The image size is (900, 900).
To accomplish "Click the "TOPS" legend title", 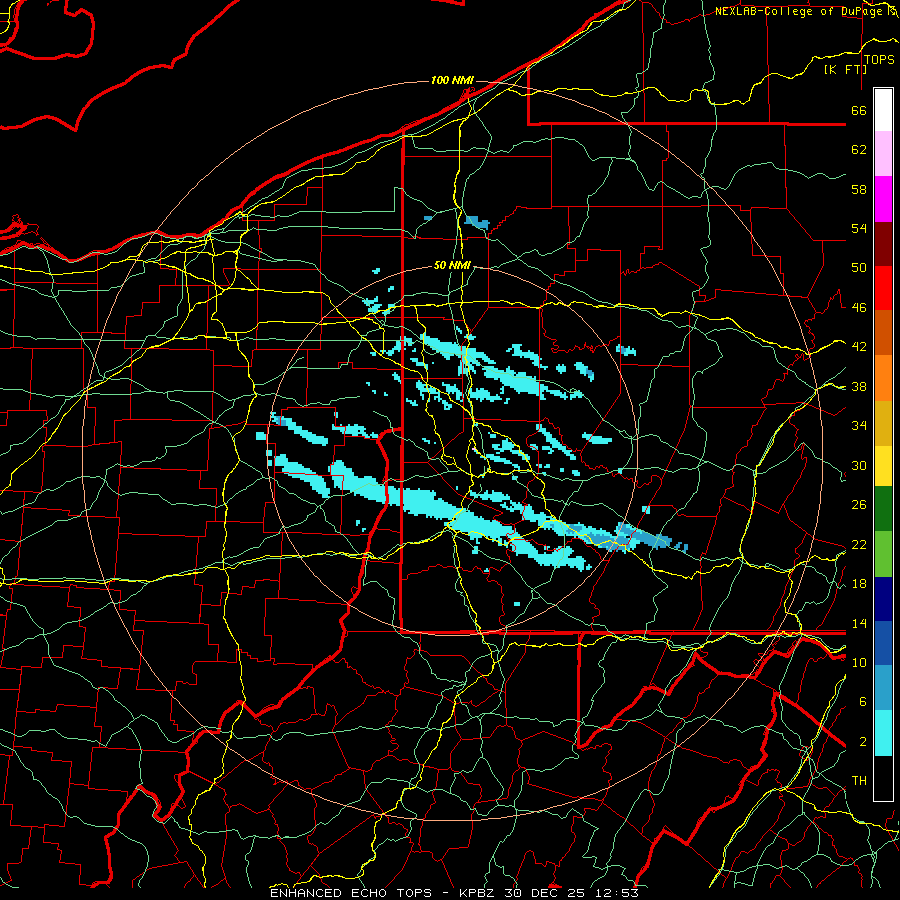I will pos(879,60).
